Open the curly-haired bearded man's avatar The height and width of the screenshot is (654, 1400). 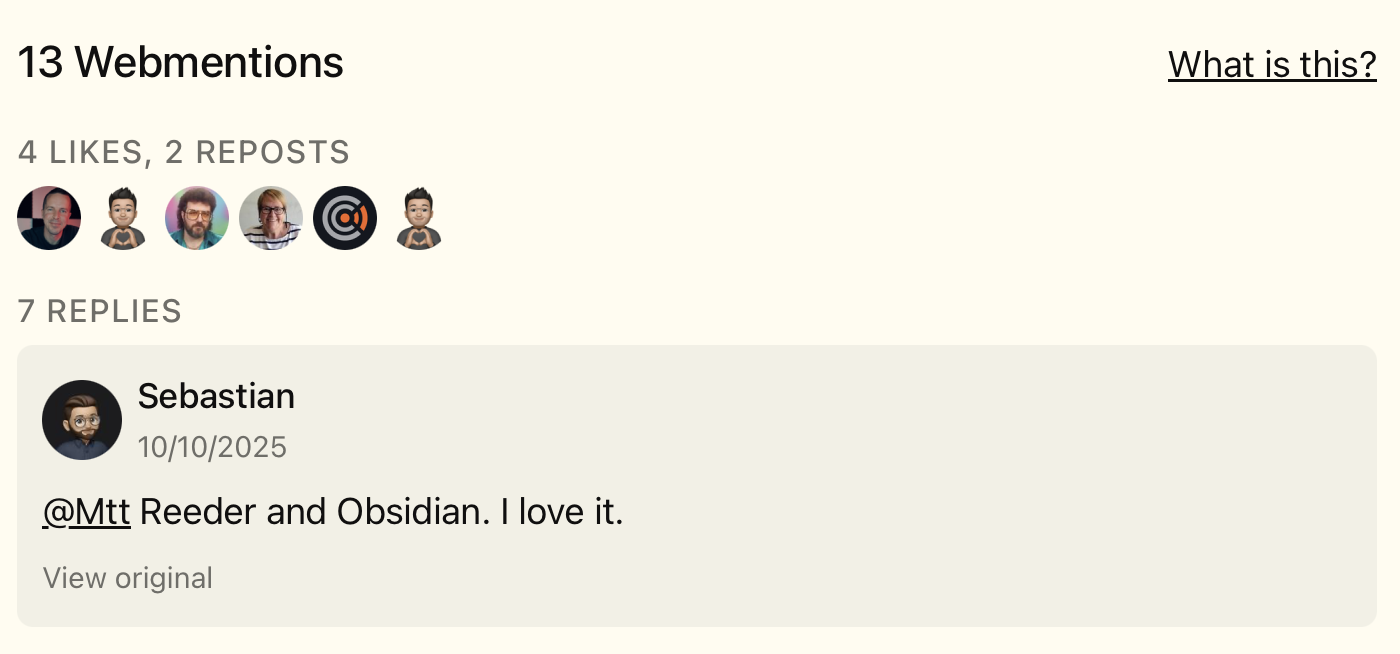[x=197, y=218]
